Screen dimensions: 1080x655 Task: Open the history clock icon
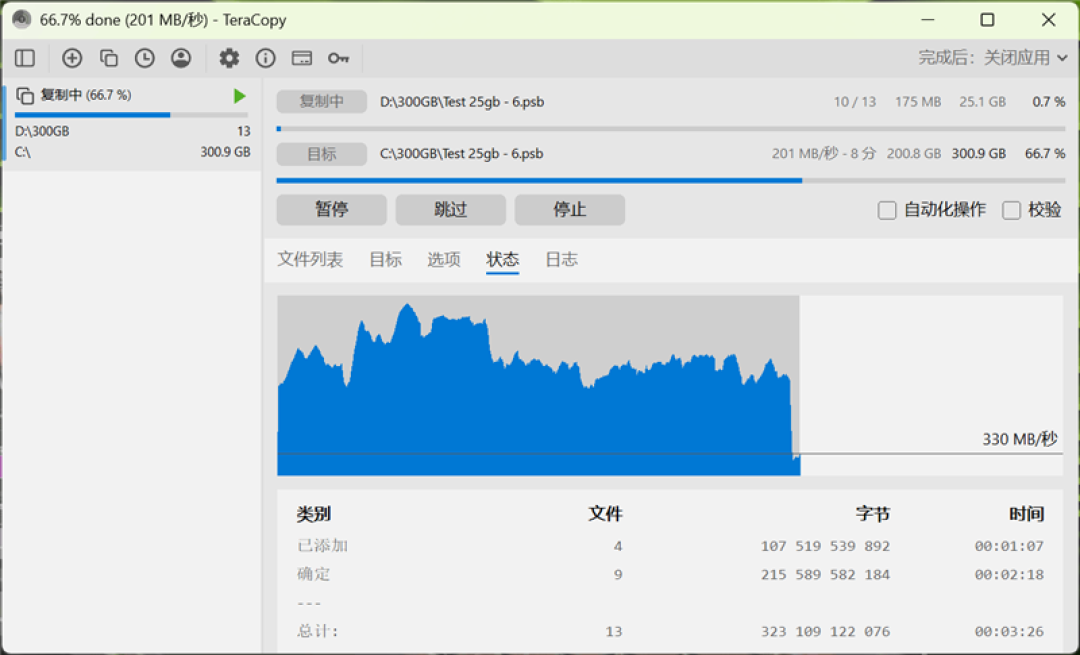pos(145,58)
